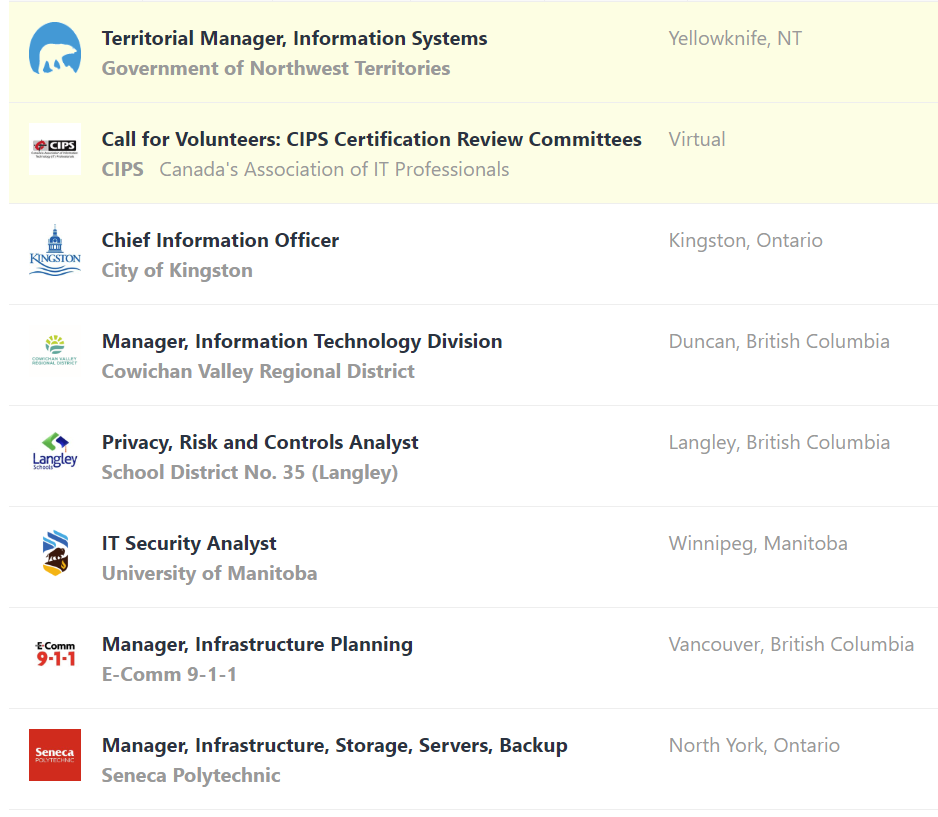Click the University of Manitoba crest logo
This screenshot has height=817, width=938.
tap(55, 554)
